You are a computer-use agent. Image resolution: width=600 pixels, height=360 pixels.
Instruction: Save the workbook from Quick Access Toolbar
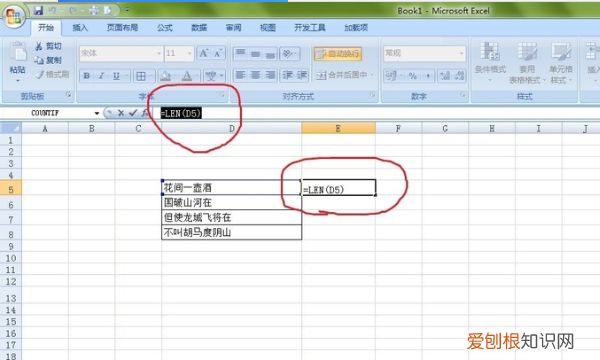tap(38, 10)
